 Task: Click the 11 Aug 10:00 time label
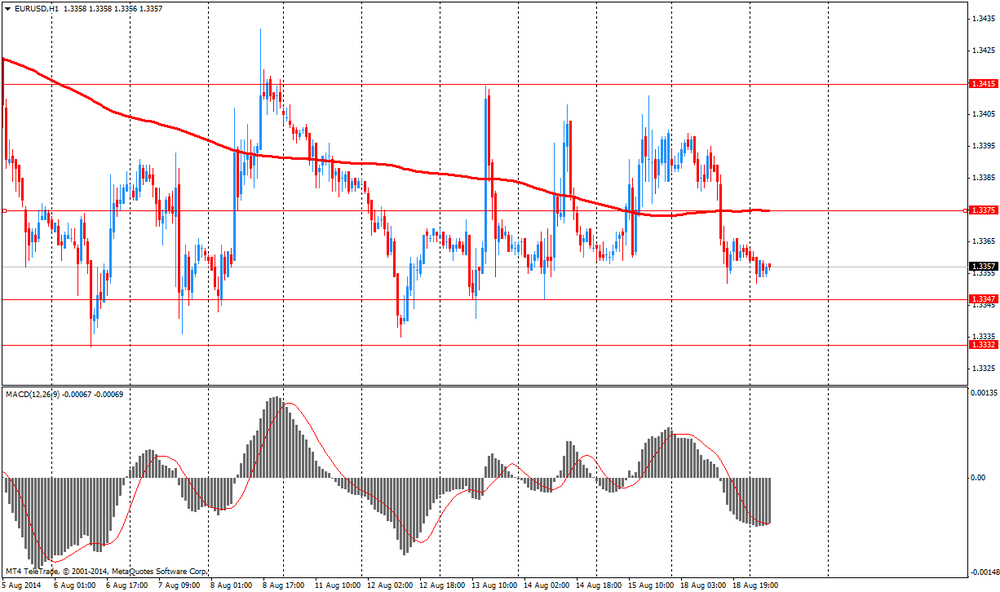click(338, 585)
